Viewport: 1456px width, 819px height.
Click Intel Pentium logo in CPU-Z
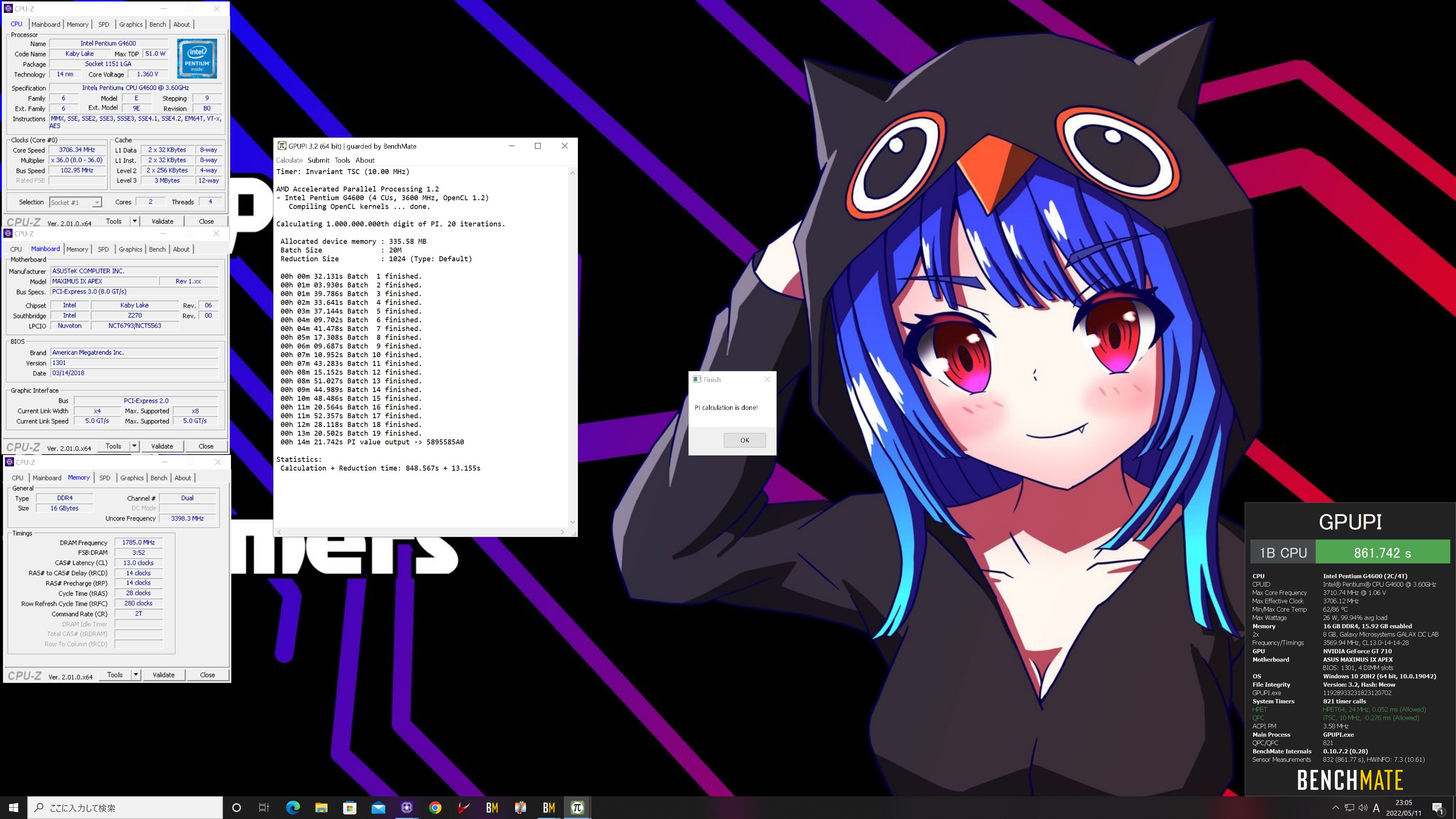[x=197, y=58]
